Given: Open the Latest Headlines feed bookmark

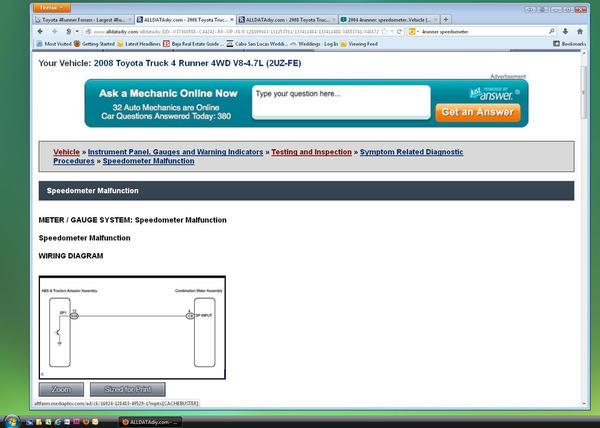Looking at the screenshot, I should point(139,44).
